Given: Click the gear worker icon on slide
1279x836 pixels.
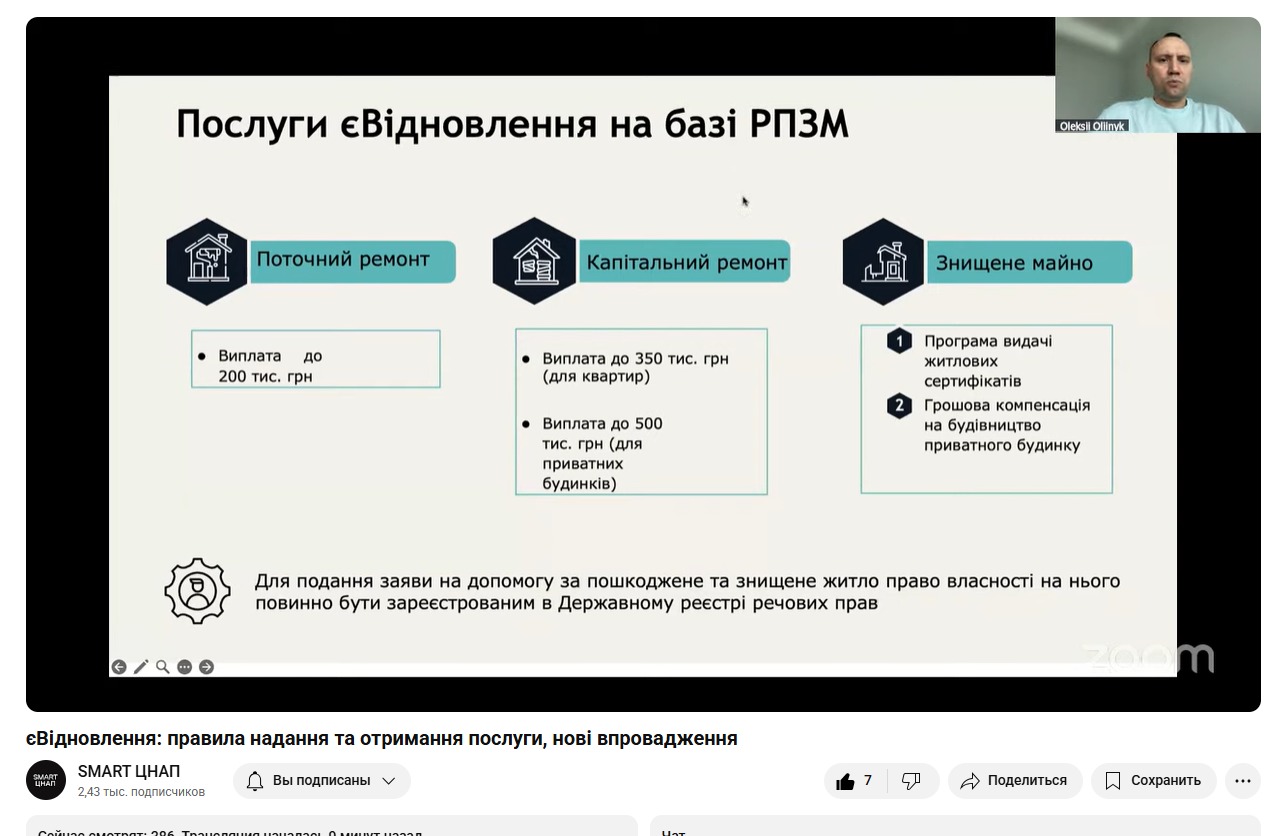Looking at the screenshot, I should 197,591.
